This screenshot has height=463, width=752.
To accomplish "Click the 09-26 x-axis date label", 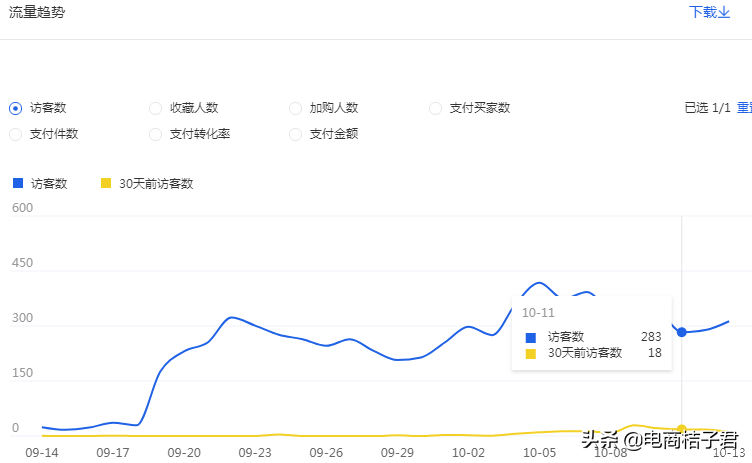I will tap(326, 452).
